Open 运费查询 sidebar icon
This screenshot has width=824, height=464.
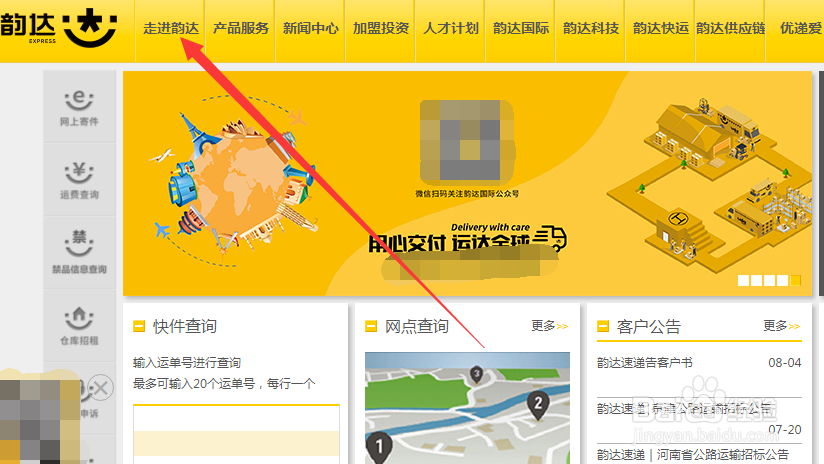79,180
